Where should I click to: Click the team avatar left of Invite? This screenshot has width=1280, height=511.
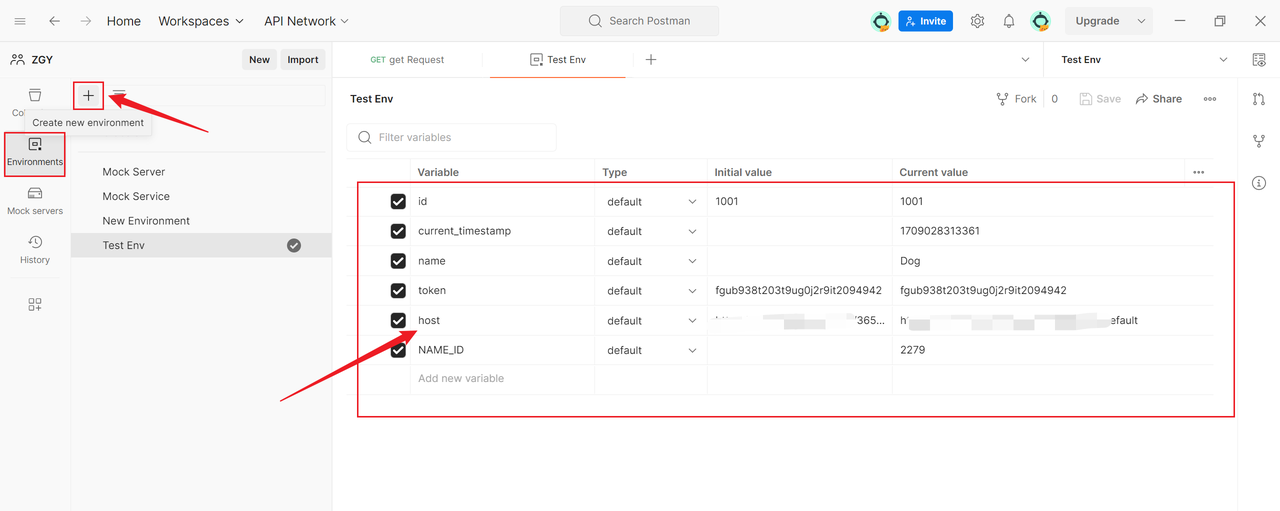(881, 21)
